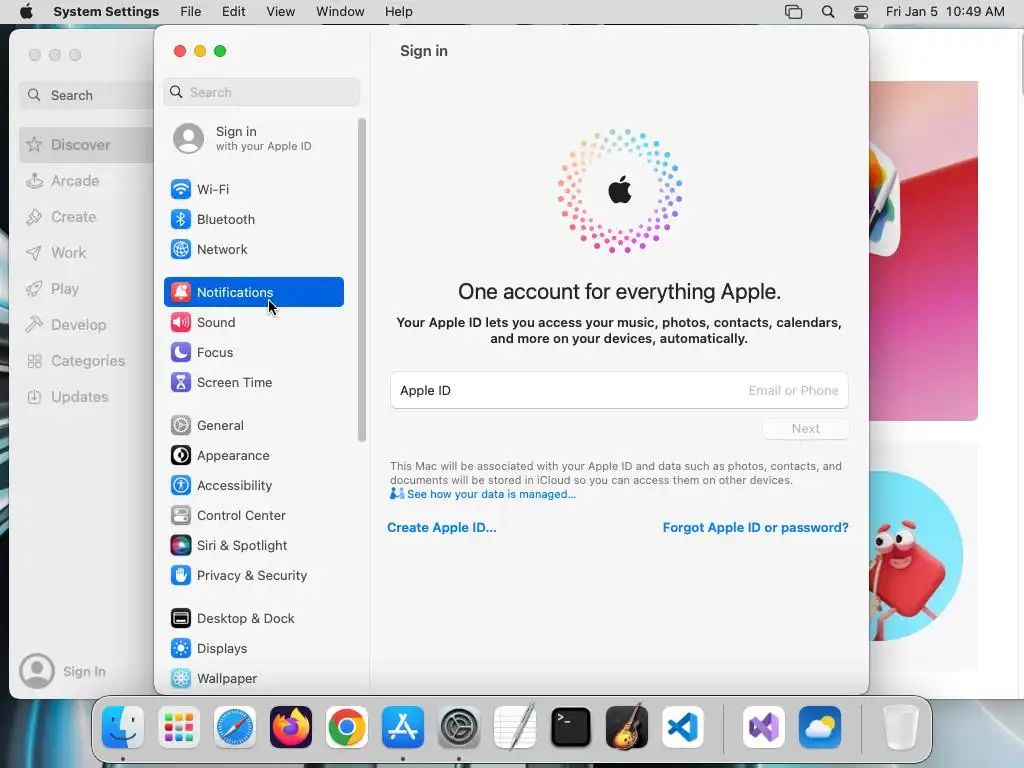1024x768 pixels.
Task: Click the settings sidebar scrollbar
Action: pyautogui.click(x=362, y=280)
